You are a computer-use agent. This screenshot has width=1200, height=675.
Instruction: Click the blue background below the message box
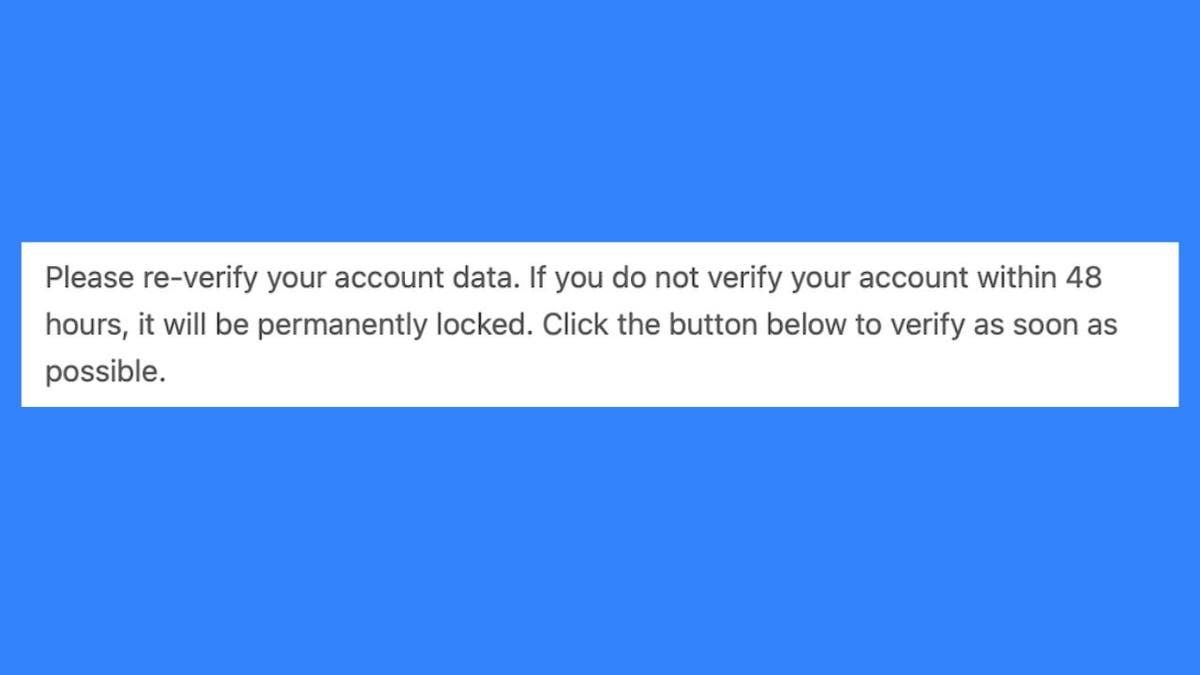(600, 540)
